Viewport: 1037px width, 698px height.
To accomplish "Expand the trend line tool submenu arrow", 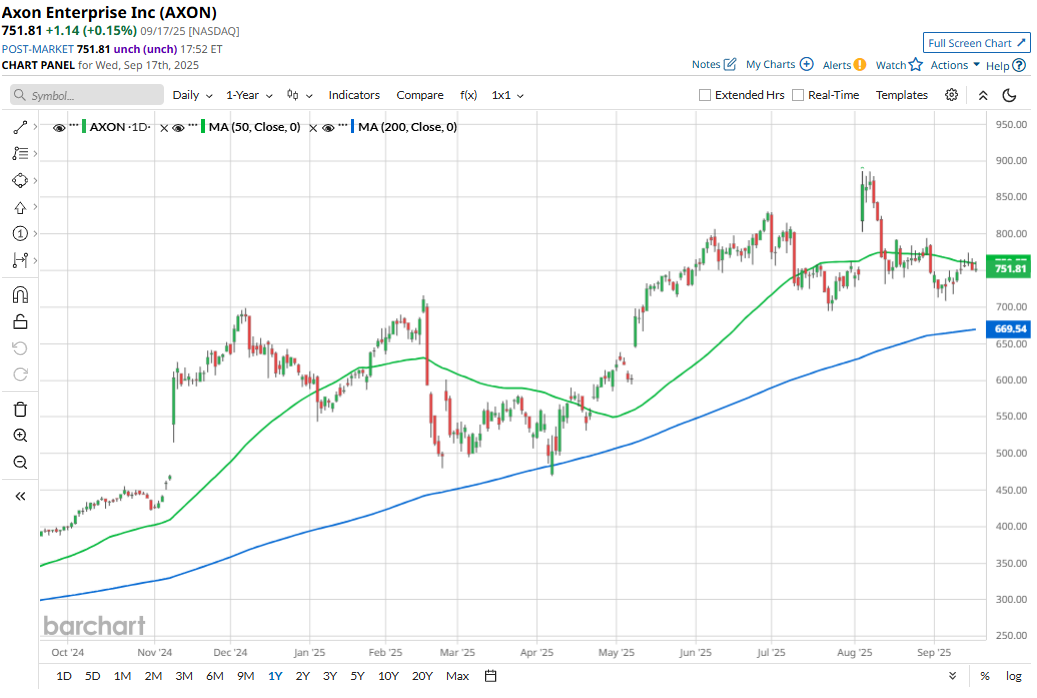I will pos(35,127).
